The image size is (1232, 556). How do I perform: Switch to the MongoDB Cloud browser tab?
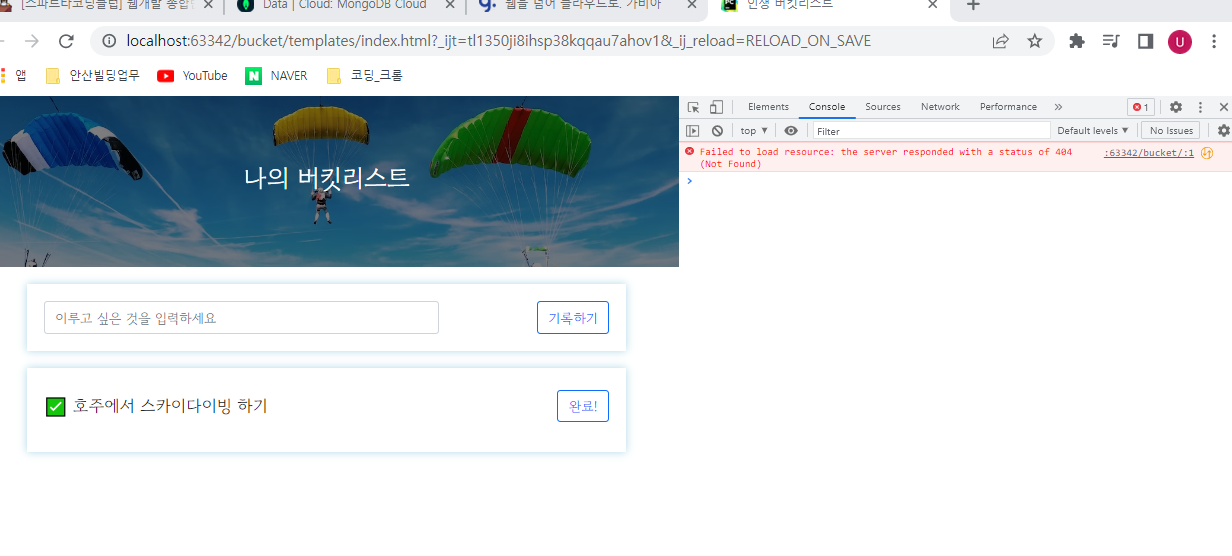[x=345, y=8]
